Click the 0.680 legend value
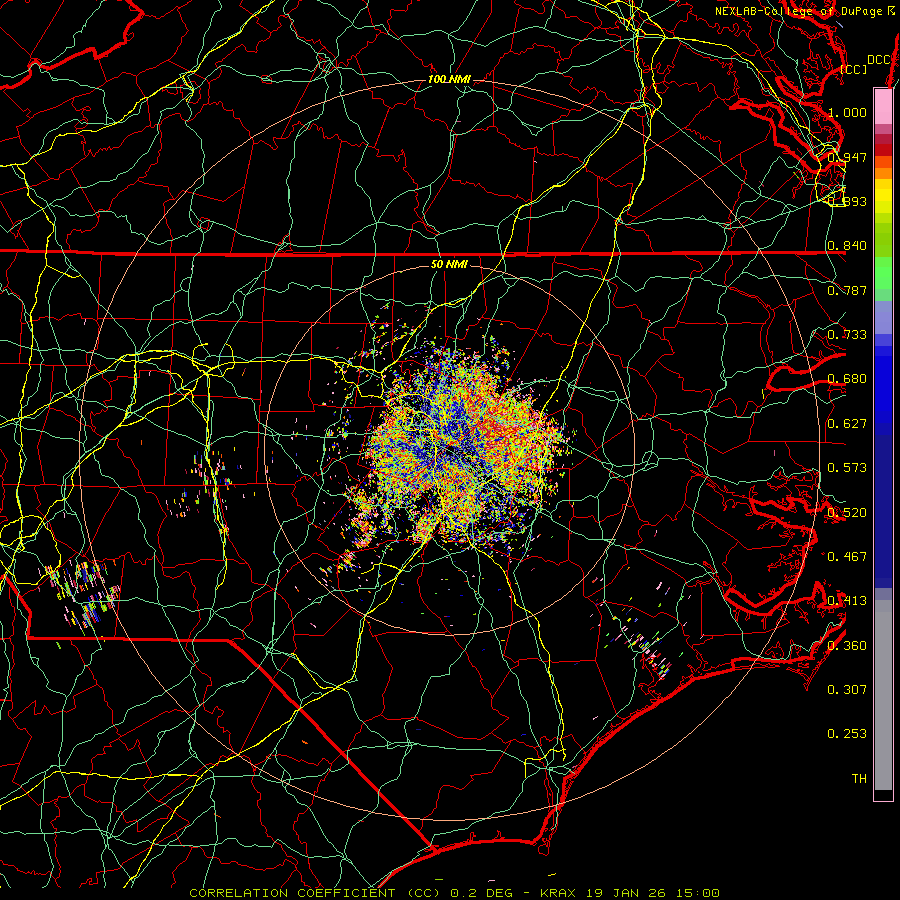 847,379
